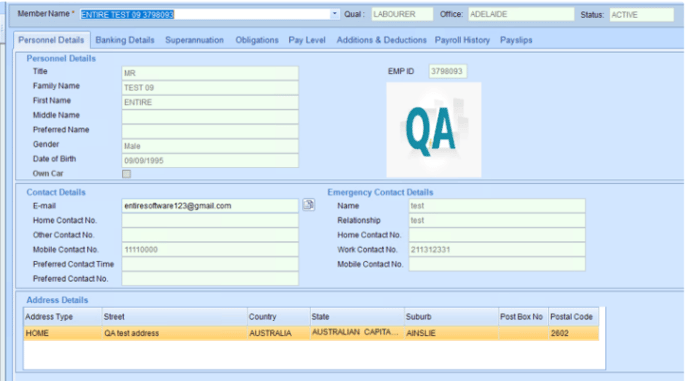Viewport: 688px width, 381px height.
Task: Open the Member Name dropdown arrow
Action: tap(334, 14)
